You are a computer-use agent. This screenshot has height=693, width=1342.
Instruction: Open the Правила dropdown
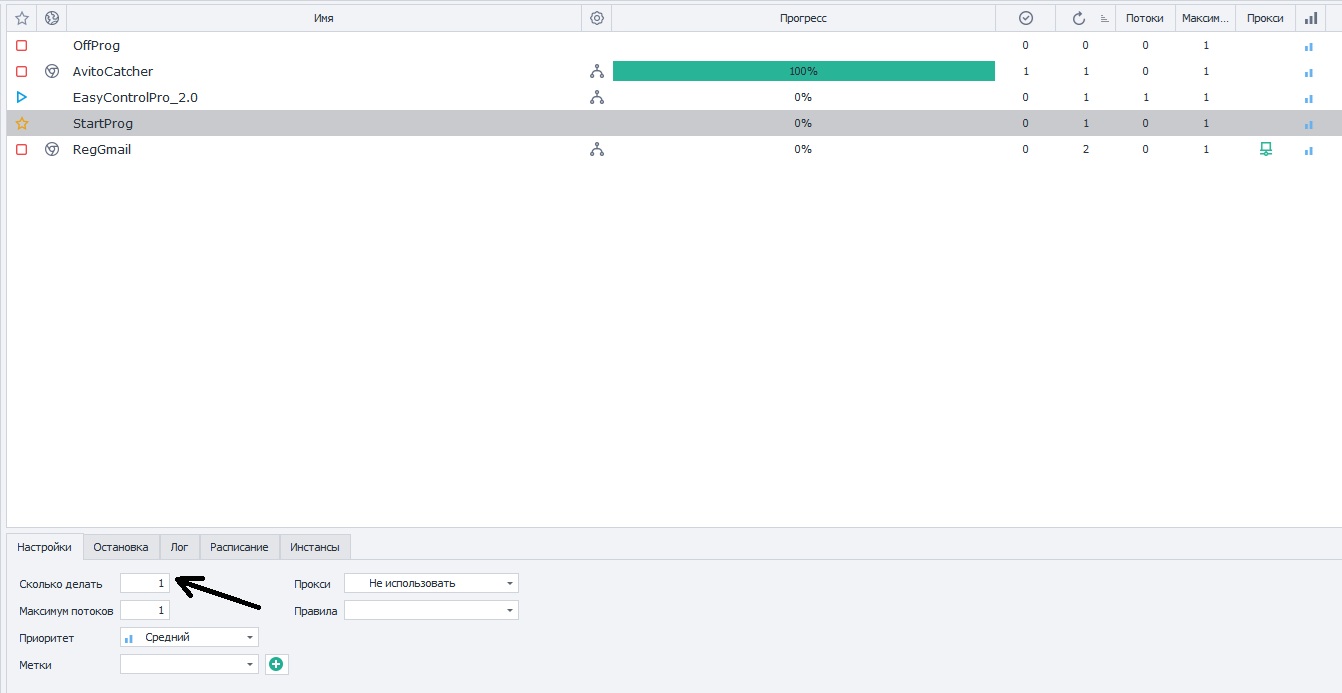pos(431,610)
